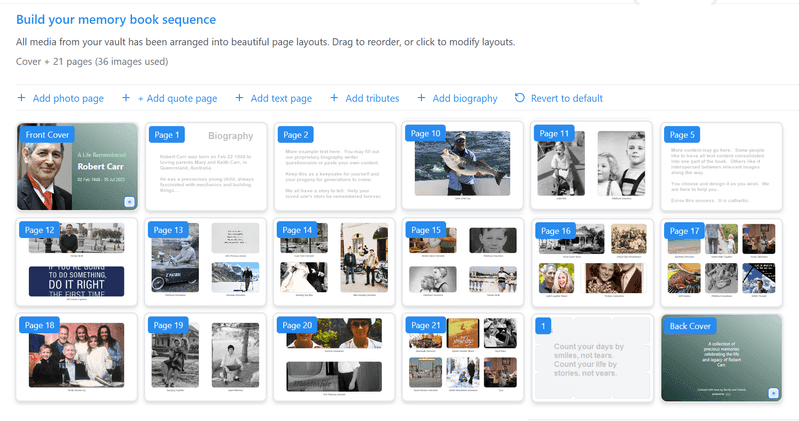Click the Add biography label
Screen dimensions: 799x421
tap(465, 98)
